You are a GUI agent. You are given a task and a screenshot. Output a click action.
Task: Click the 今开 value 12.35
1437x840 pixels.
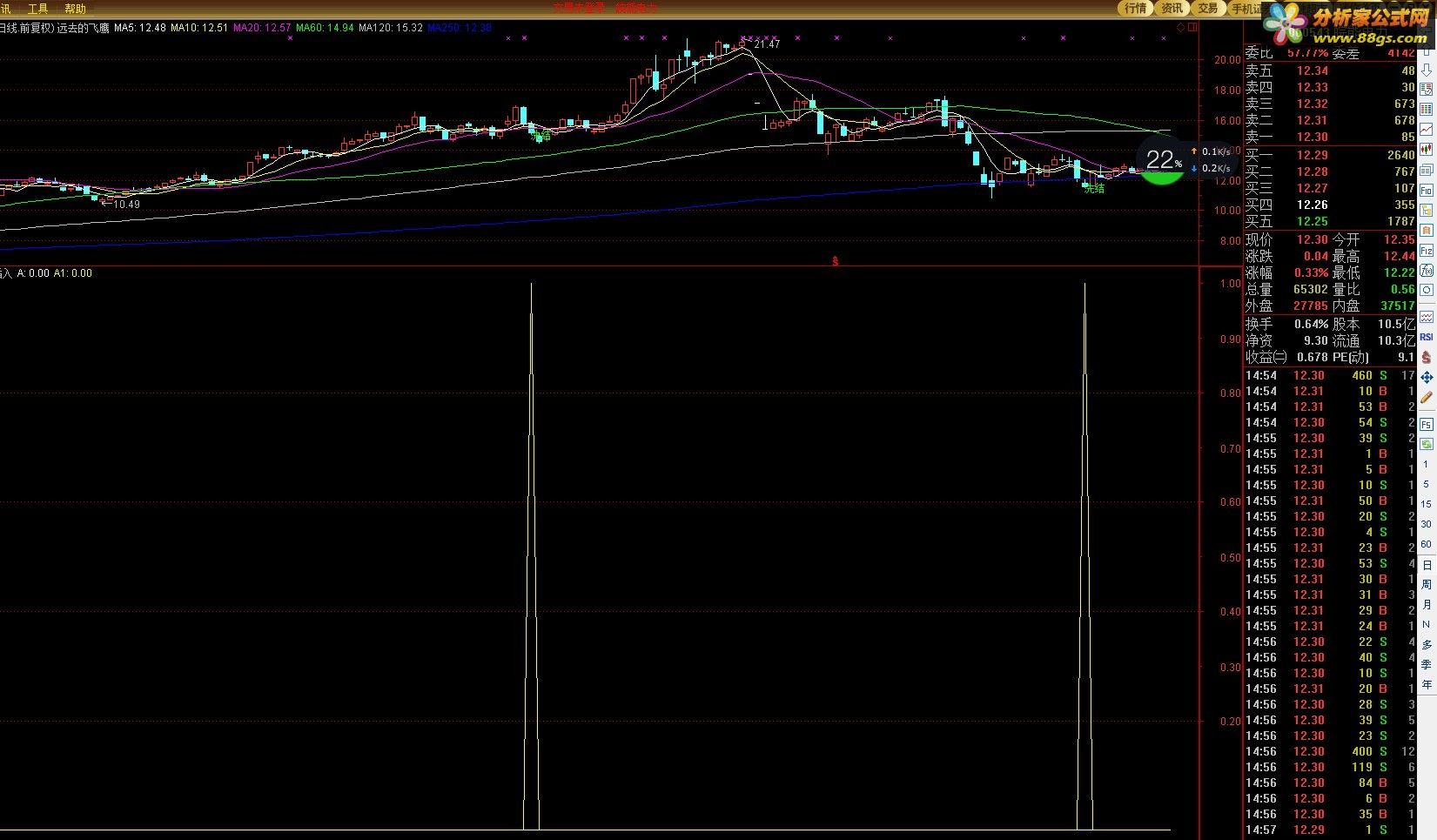click(1399, 240)
